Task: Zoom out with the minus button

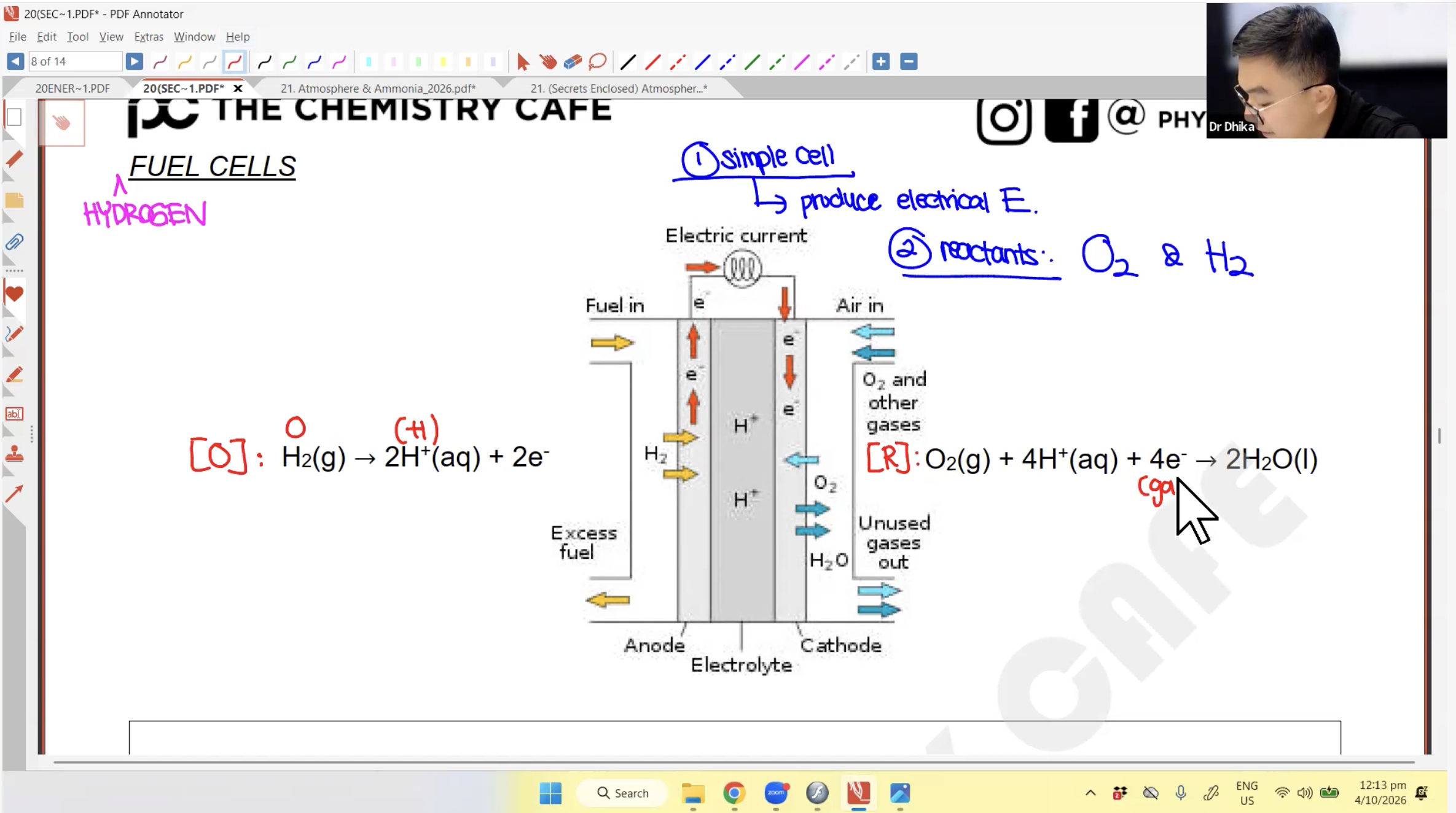Action: pyautogui.click(x=909, y=61)
